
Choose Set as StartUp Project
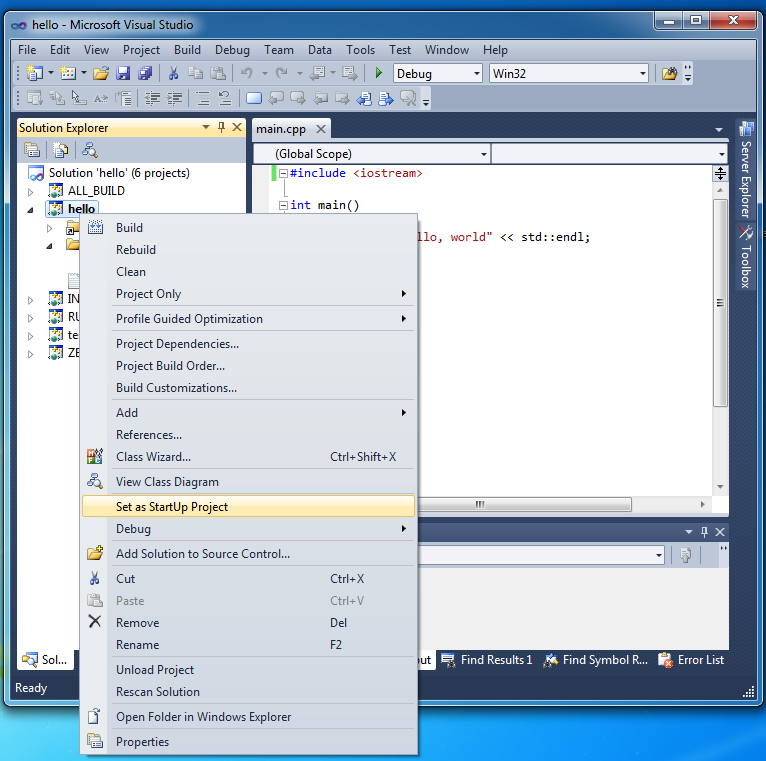[x=172, y=507]
